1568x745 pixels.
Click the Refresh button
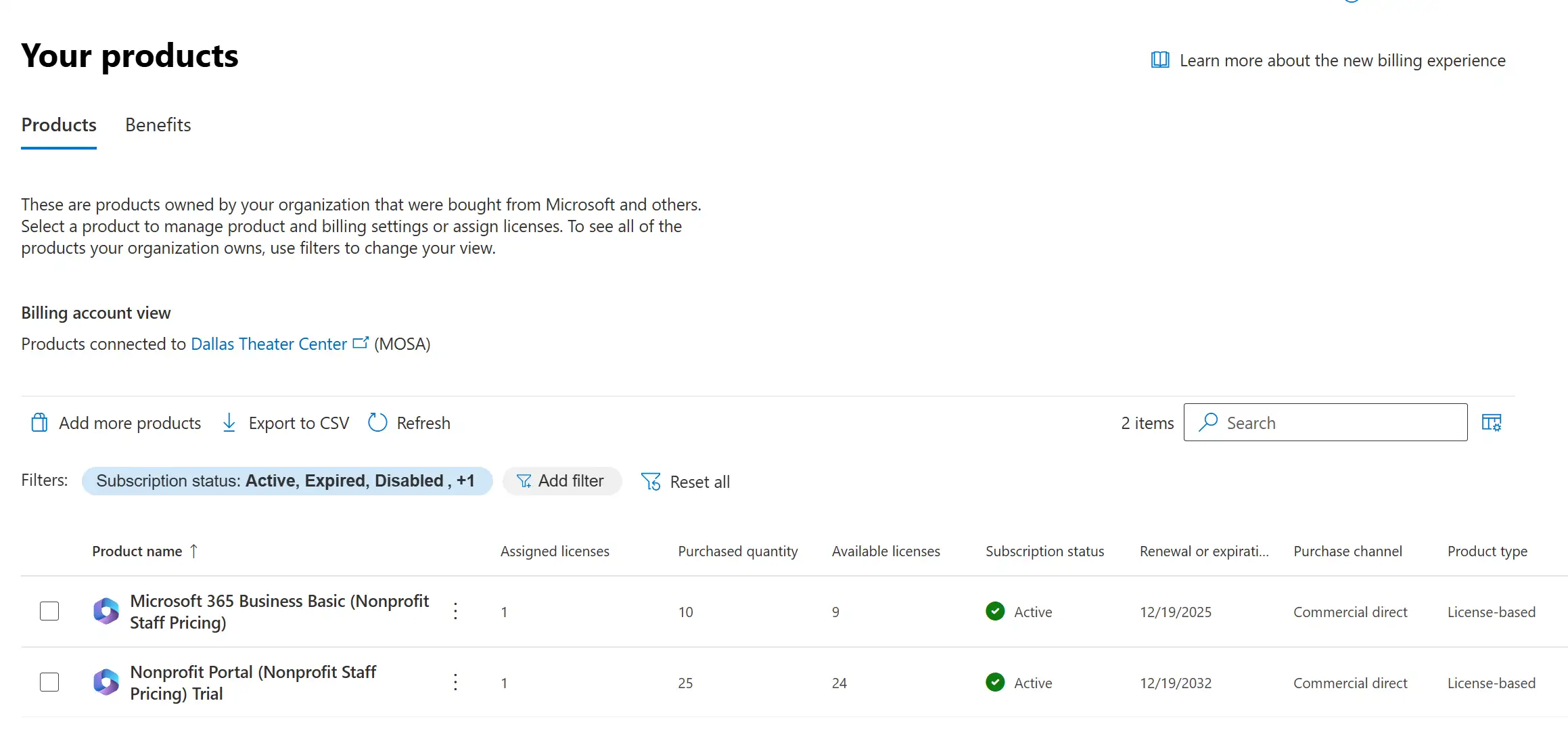[409, 423]
